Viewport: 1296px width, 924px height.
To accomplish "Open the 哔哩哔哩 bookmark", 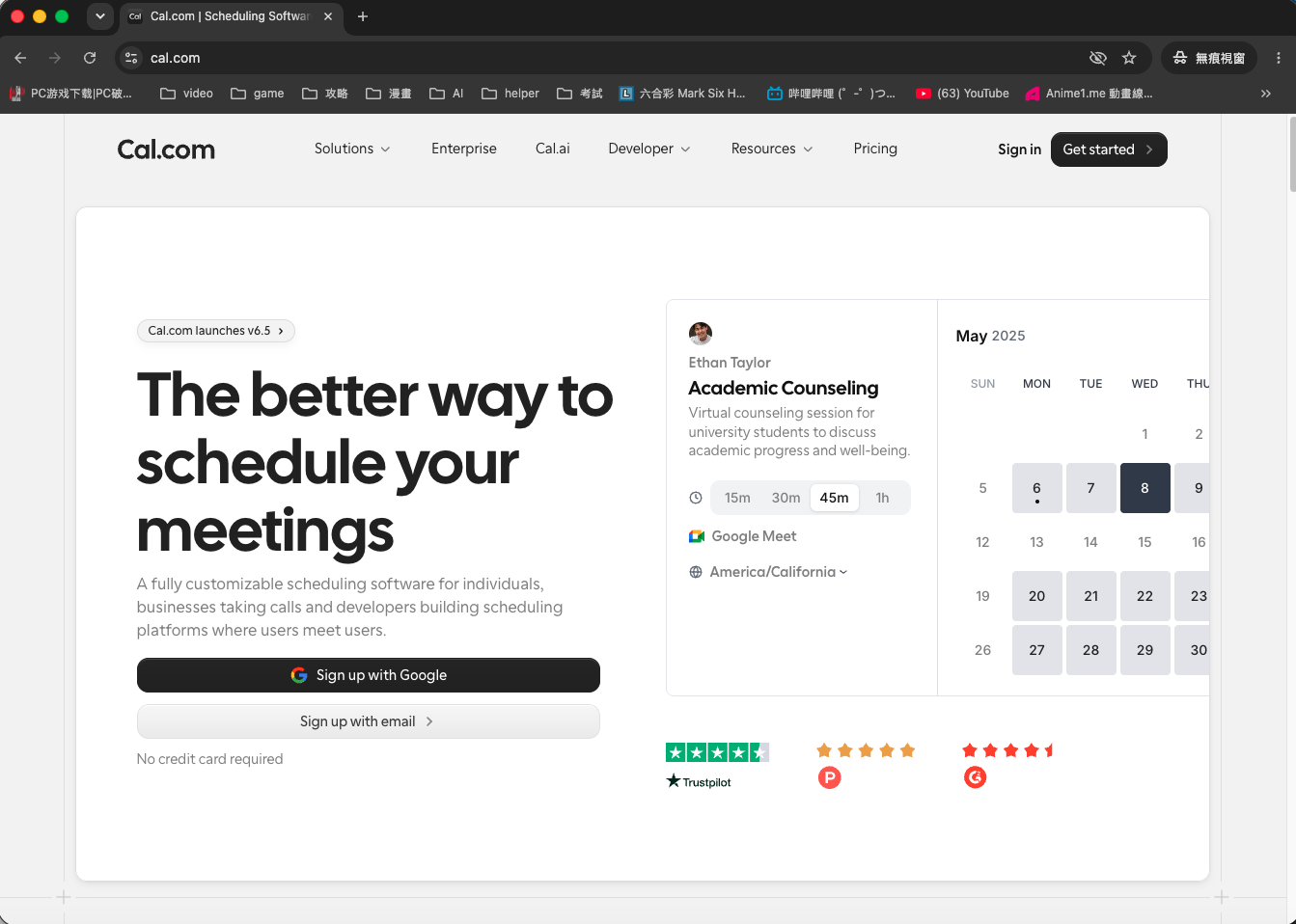I will tap(831, 94).
